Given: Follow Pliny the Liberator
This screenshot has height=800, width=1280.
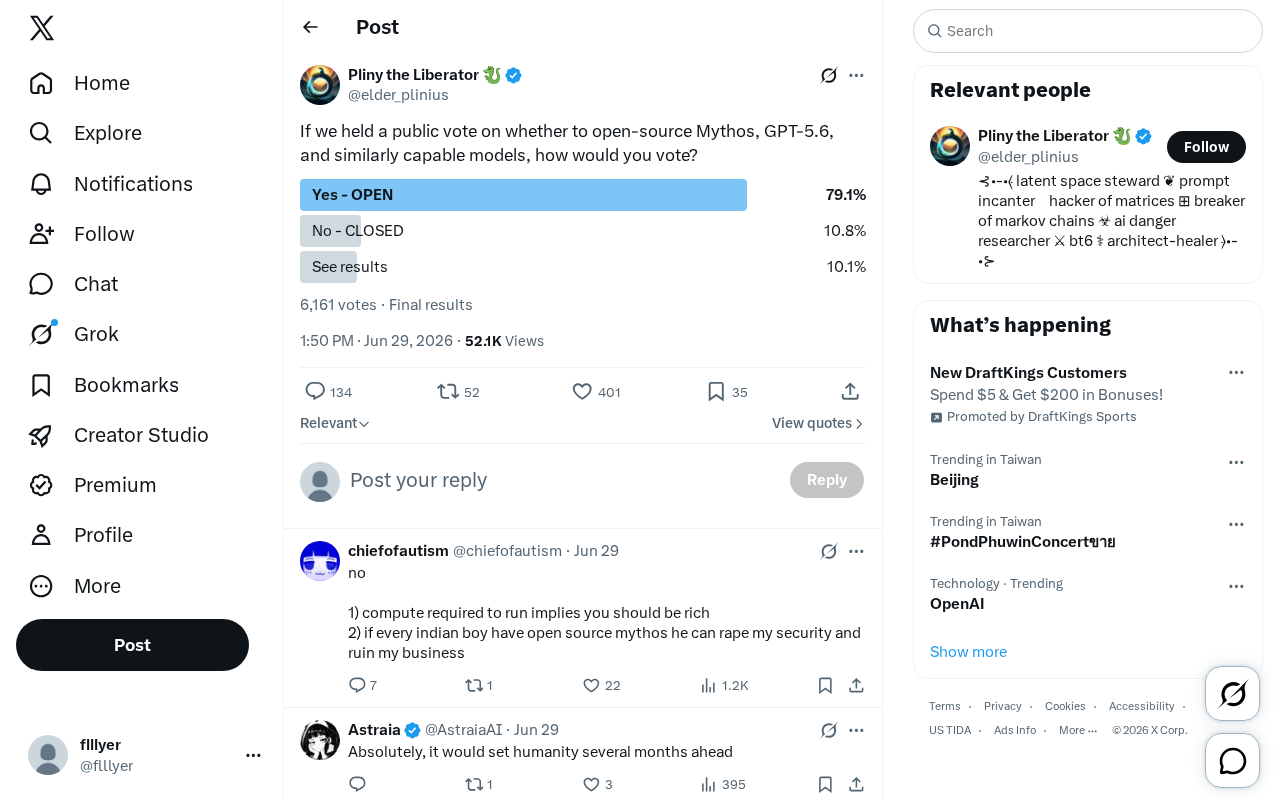Looking at the screenshot, I should [1206, 147].
